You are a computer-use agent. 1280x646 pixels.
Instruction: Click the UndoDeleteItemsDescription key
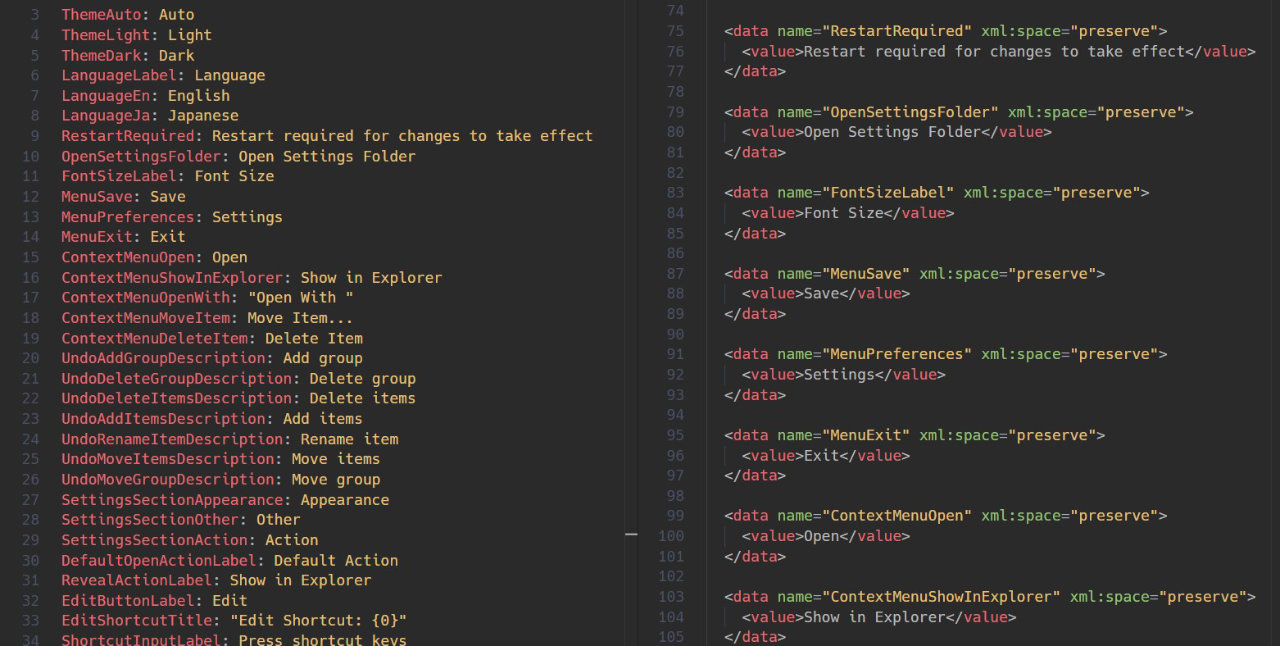[x=176, y=398]
